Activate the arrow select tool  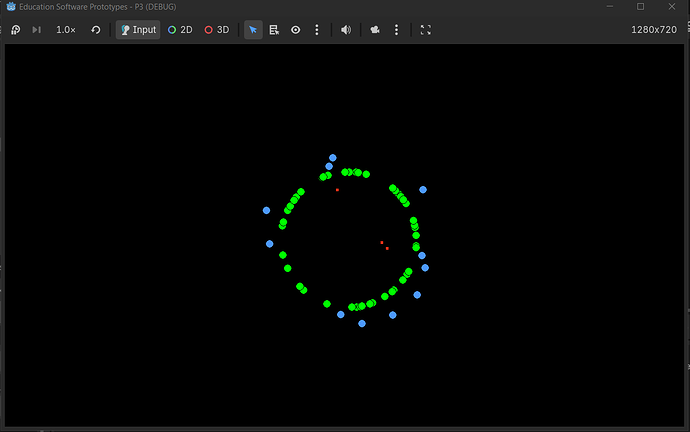[253, 30]
